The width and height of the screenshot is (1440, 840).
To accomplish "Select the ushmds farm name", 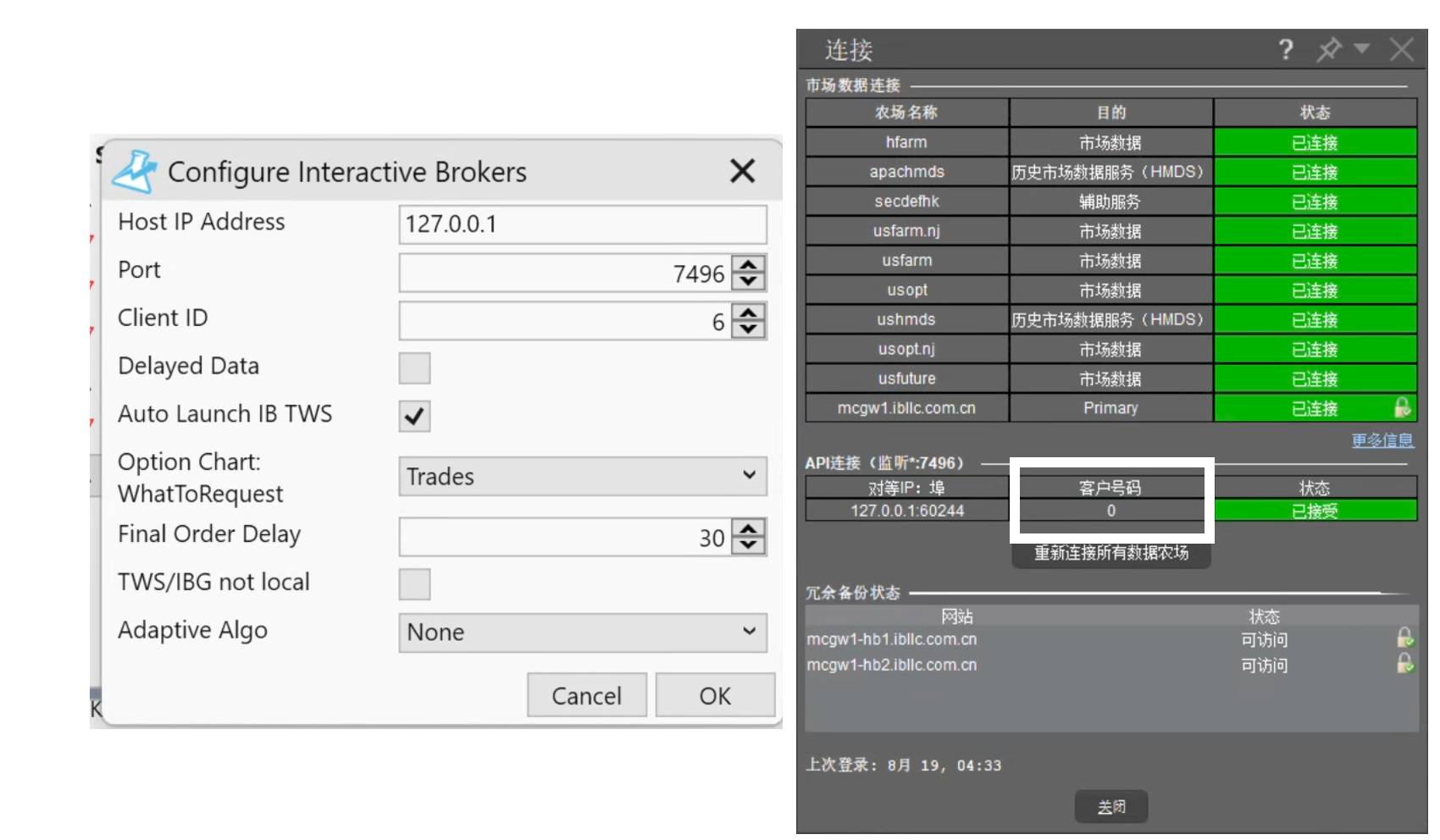I will (x=906, y=319).
